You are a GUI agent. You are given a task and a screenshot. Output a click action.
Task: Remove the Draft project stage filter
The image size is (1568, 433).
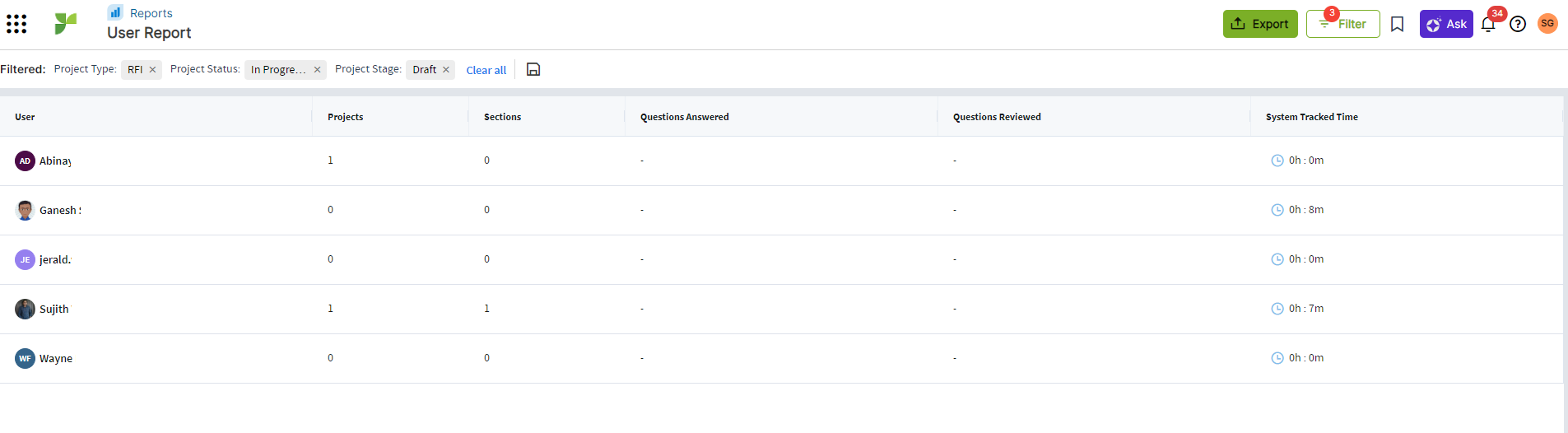click(x=446, y=70)
